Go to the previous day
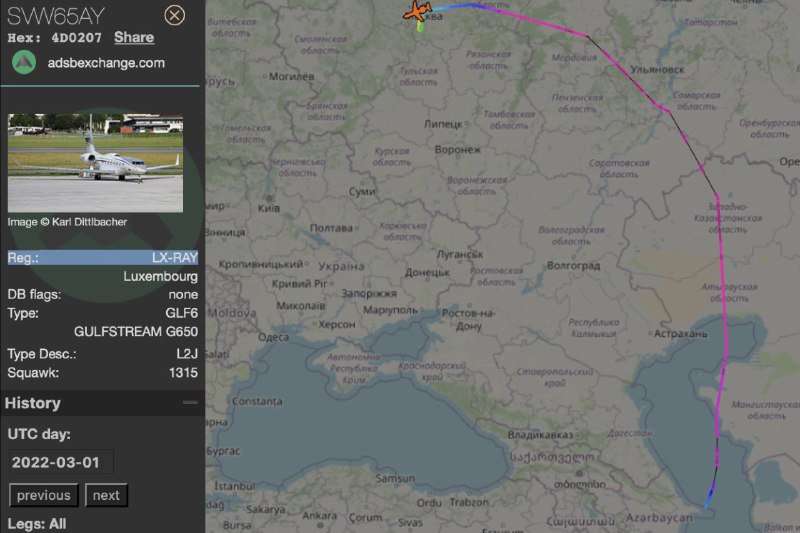This screenshot has height=533, width=800. pos(44,495)
